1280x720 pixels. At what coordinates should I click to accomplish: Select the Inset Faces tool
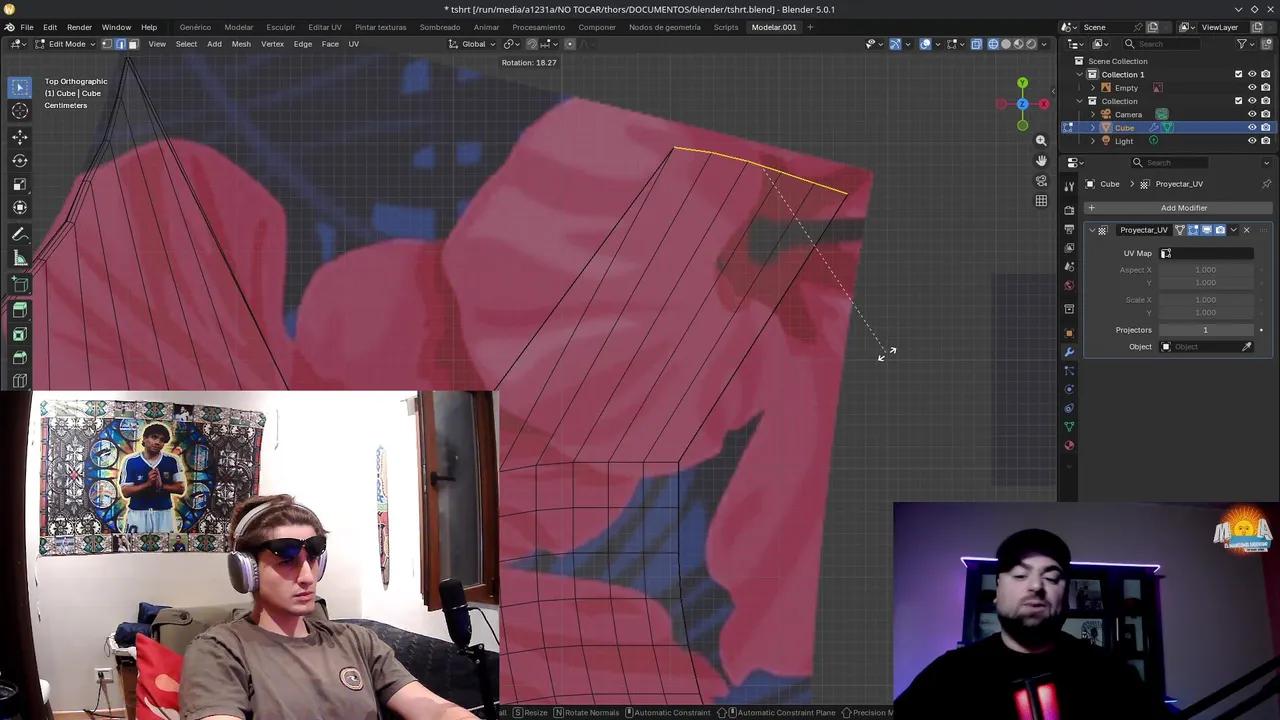pos(19,334)
